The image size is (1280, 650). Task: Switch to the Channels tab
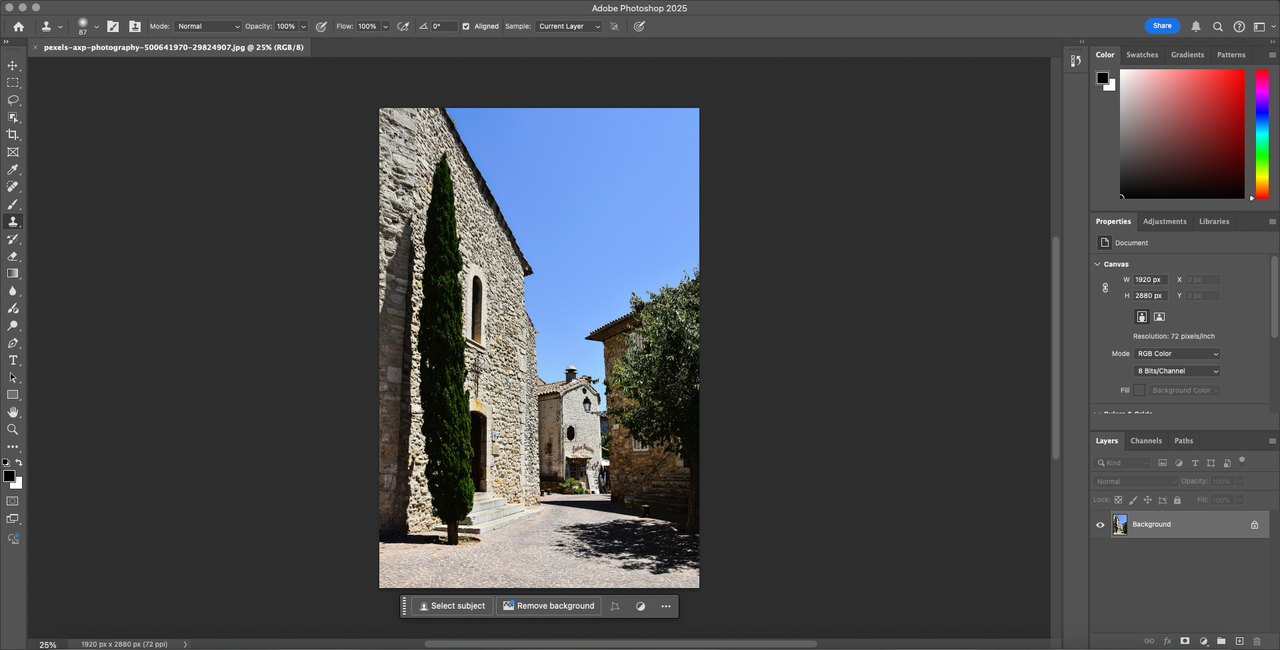[x=1146, y=440]
